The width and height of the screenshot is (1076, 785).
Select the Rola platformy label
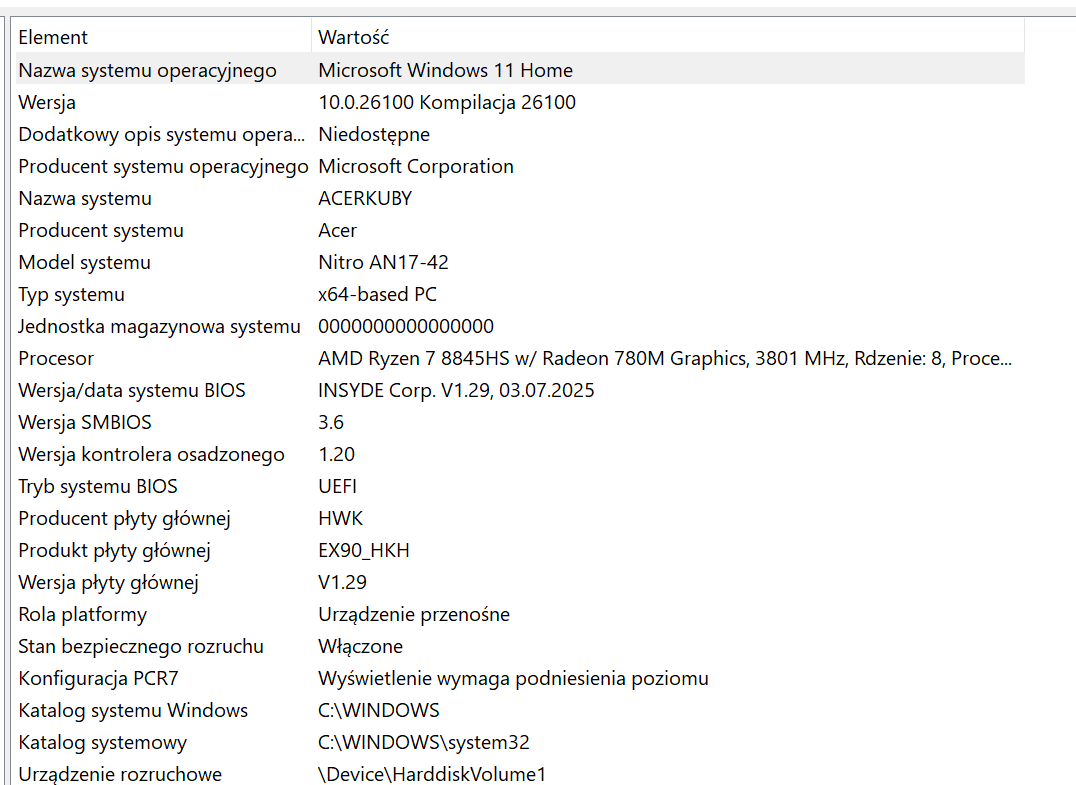click(x=82, y=615)
